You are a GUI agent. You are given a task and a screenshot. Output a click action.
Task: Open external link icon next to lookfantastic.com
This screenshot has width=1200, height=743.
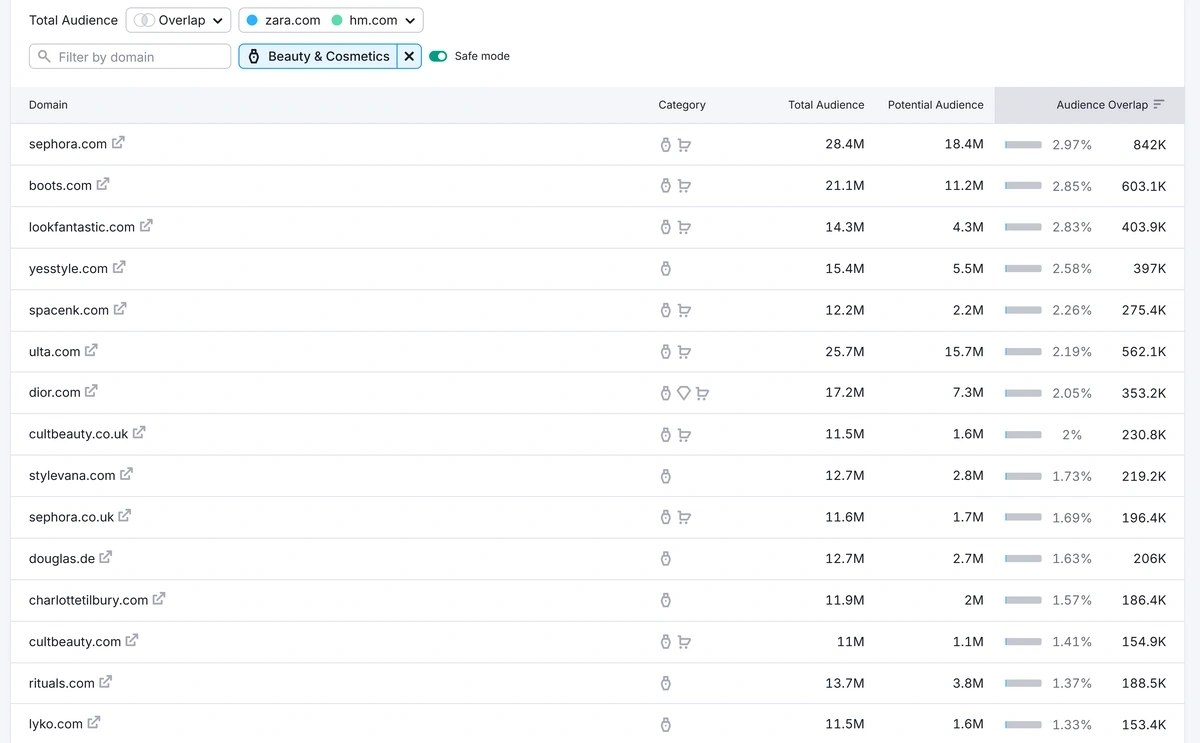pos(146,226)
